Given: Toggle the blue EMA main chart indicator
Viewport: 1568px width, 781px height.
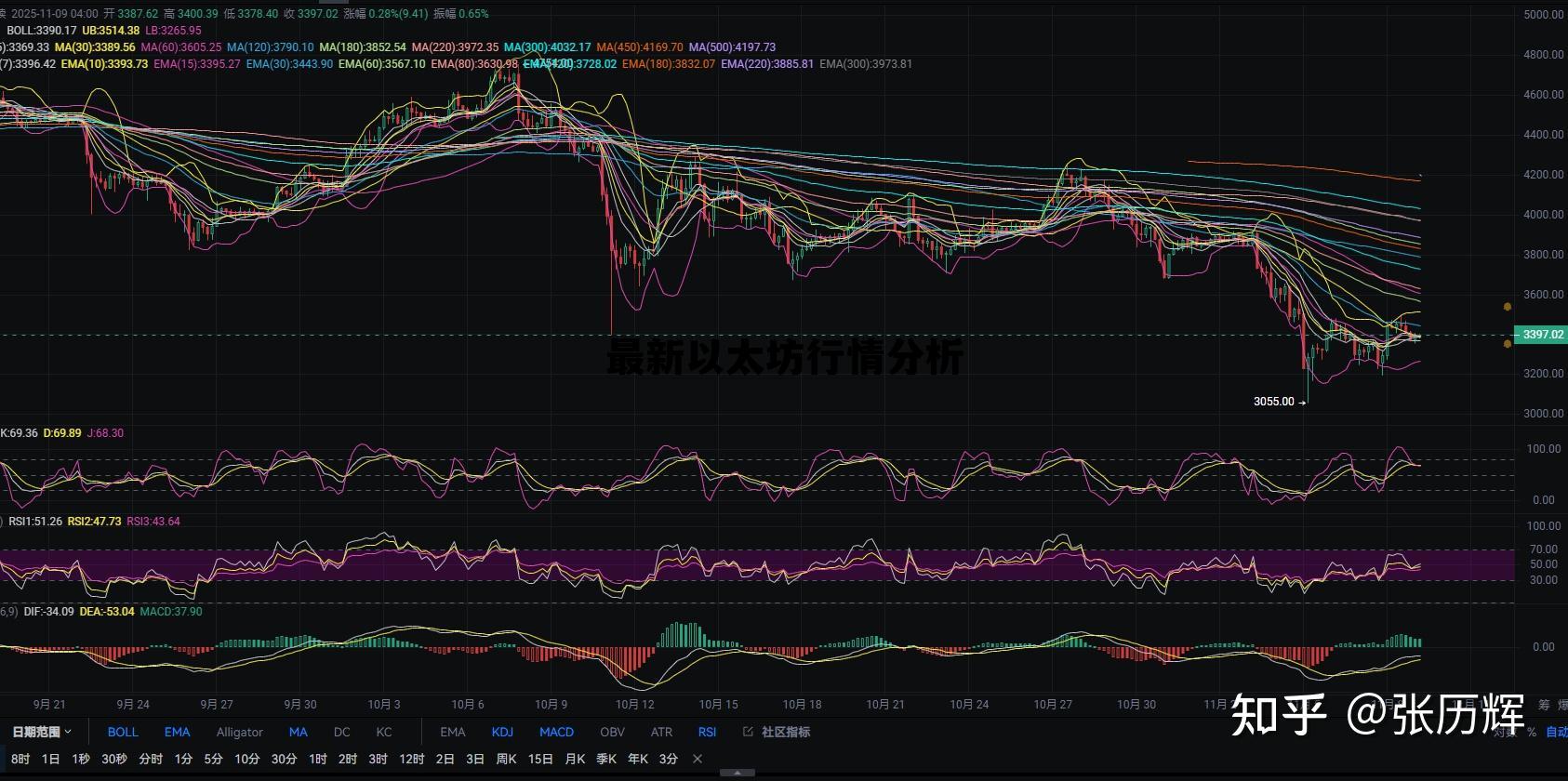Looking at the screenshot, I should pyautogui.click(x=177, y=732).
